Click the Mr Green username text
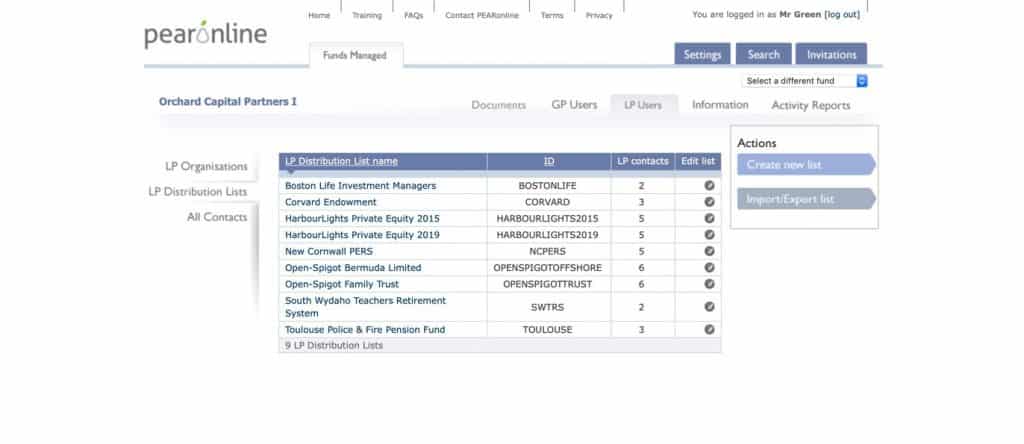This screenshot has width=1024, height=444. pyautogui.click(x=800, y=14)
